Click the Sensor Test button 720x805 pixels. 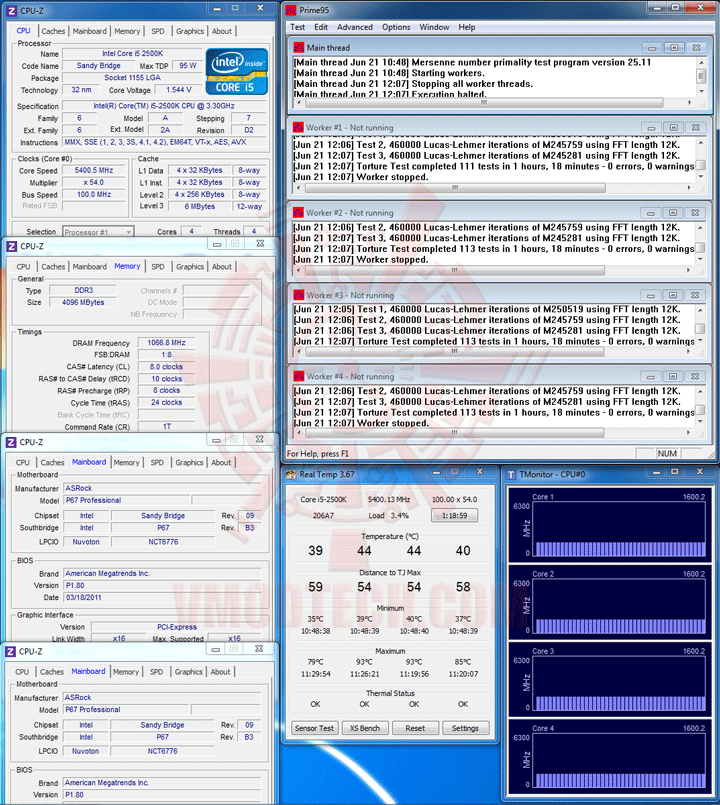point(314,728)
